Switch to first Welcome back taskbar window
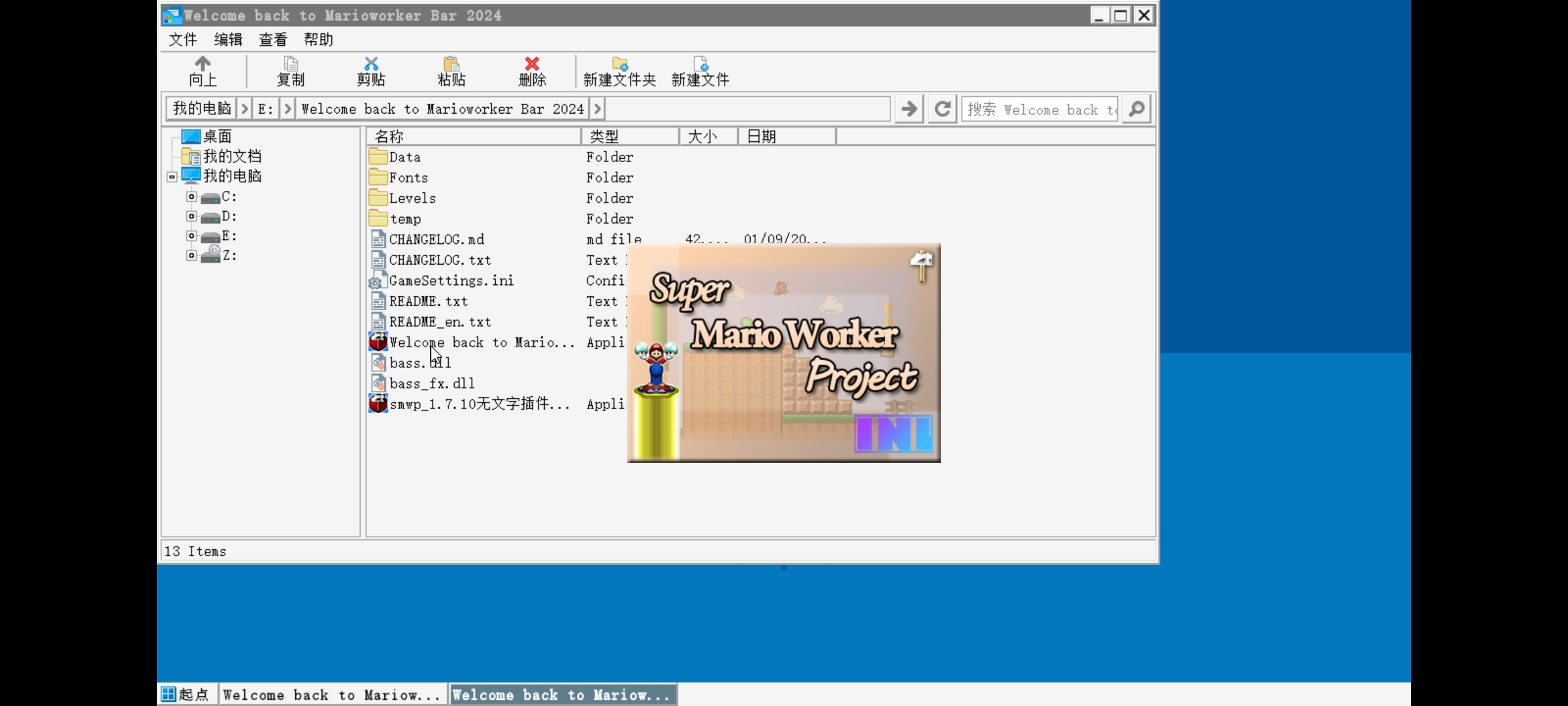 (332, 694)
